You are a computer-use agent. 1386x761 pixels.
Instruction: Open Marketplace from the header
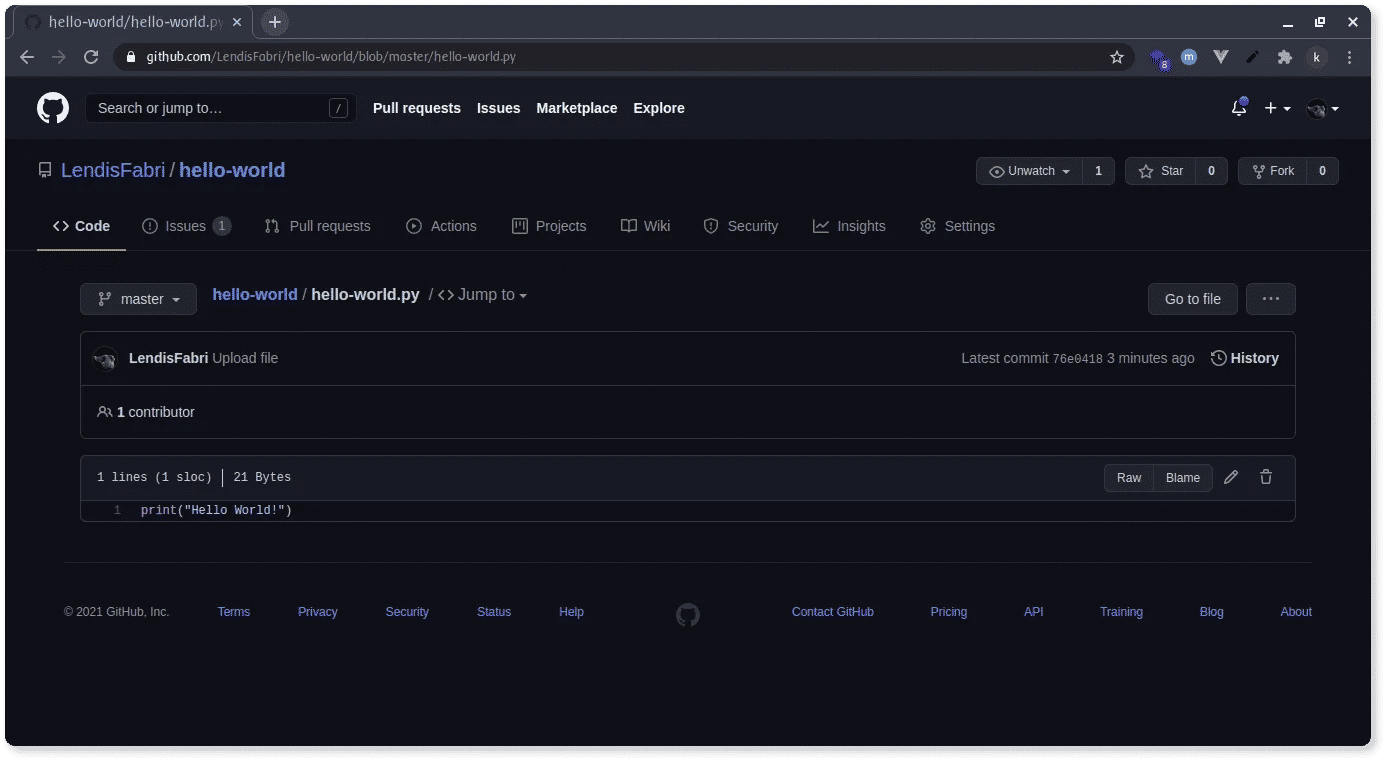pyautogui.click(x=577, y=108)
